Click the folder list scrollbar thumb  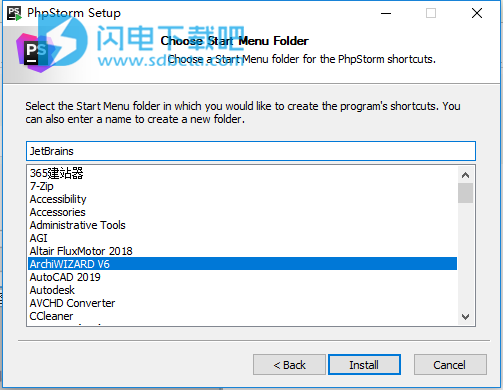[x=465, y=193]
